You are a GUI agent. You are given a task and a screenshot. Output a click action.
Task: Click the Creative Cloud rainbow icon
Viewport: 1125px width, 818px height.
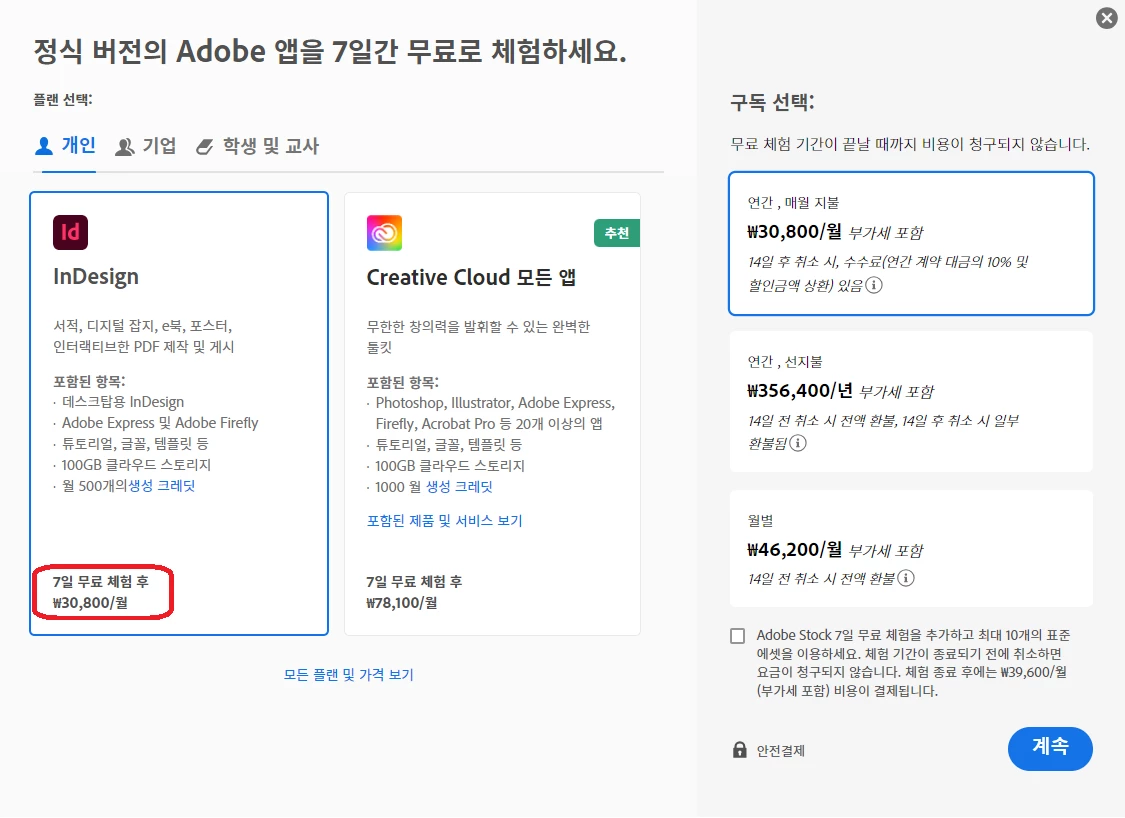click(384, 232)
